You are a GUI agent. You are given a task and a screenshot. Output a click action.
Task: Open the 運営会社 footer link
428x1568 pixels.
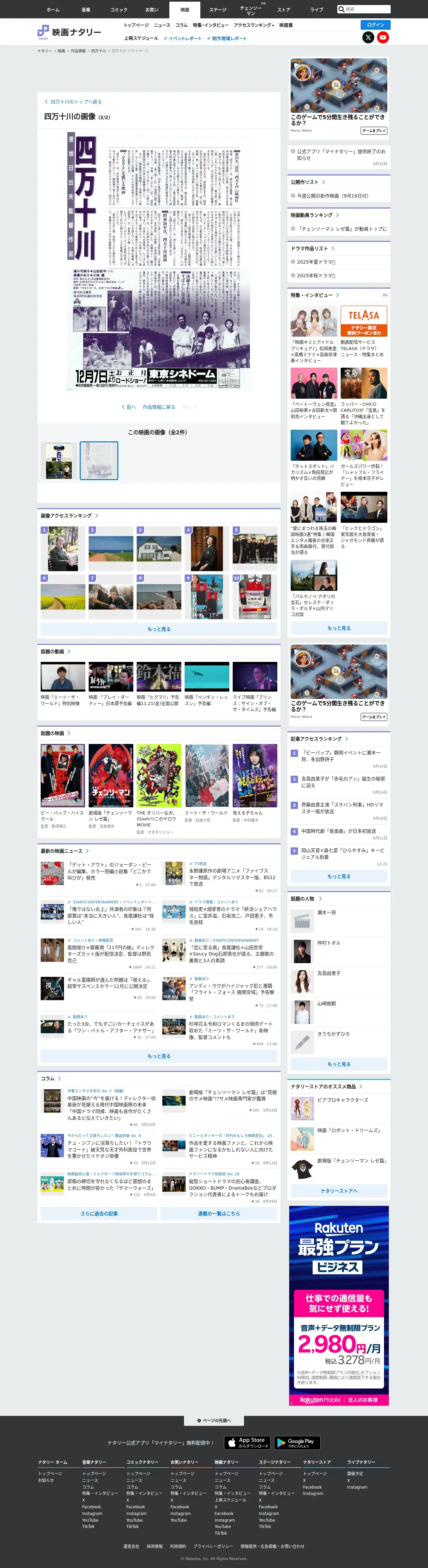[131, 1546]
